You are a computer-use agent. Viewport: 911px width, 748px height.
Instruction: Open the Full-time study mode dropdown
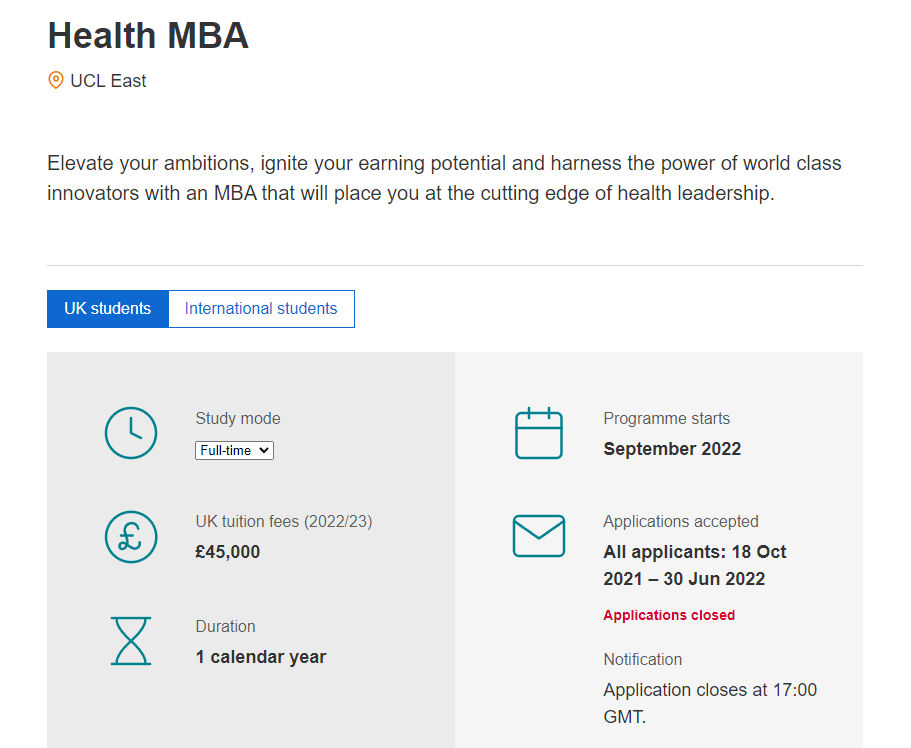click(x=234, y=451)
